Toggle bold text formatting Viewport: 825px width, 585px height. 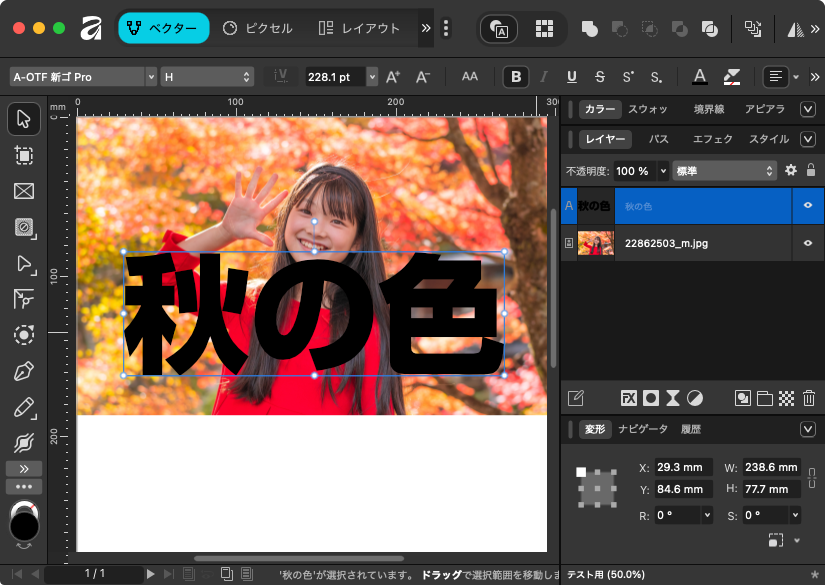pos(516,77)
